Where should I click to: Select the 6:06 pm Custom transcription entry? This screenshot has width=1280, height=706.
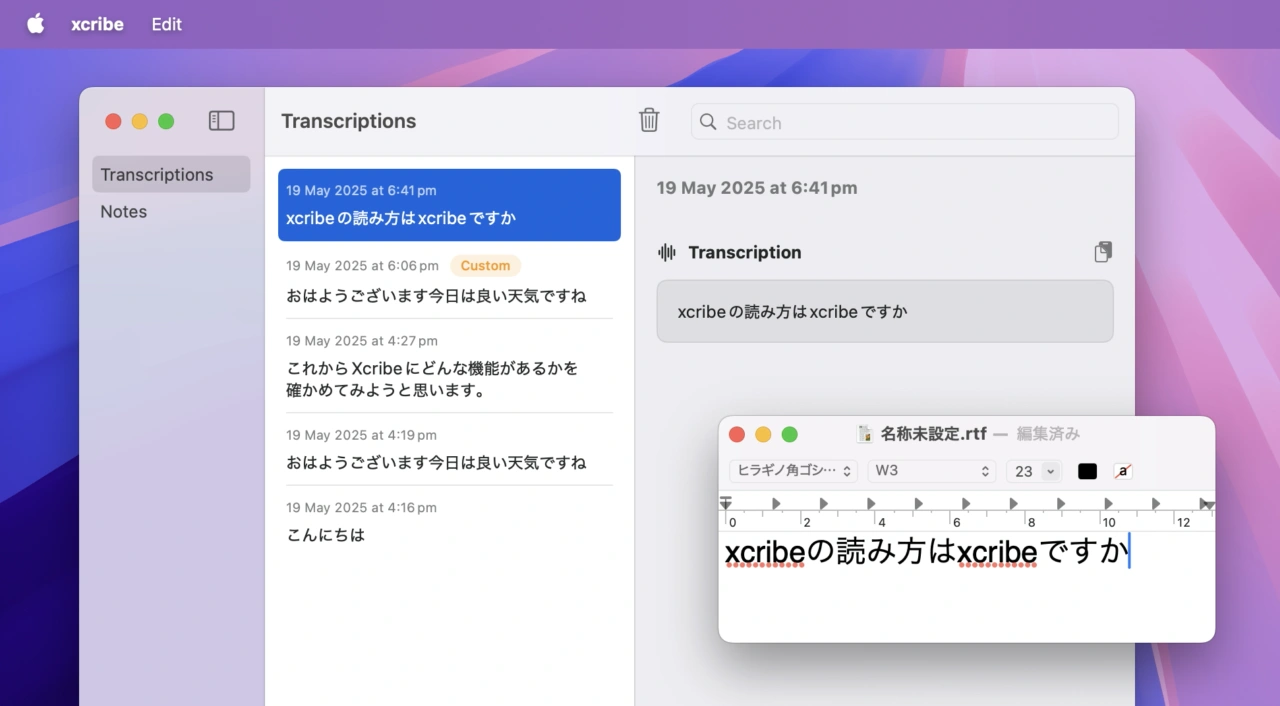[448, 281]
